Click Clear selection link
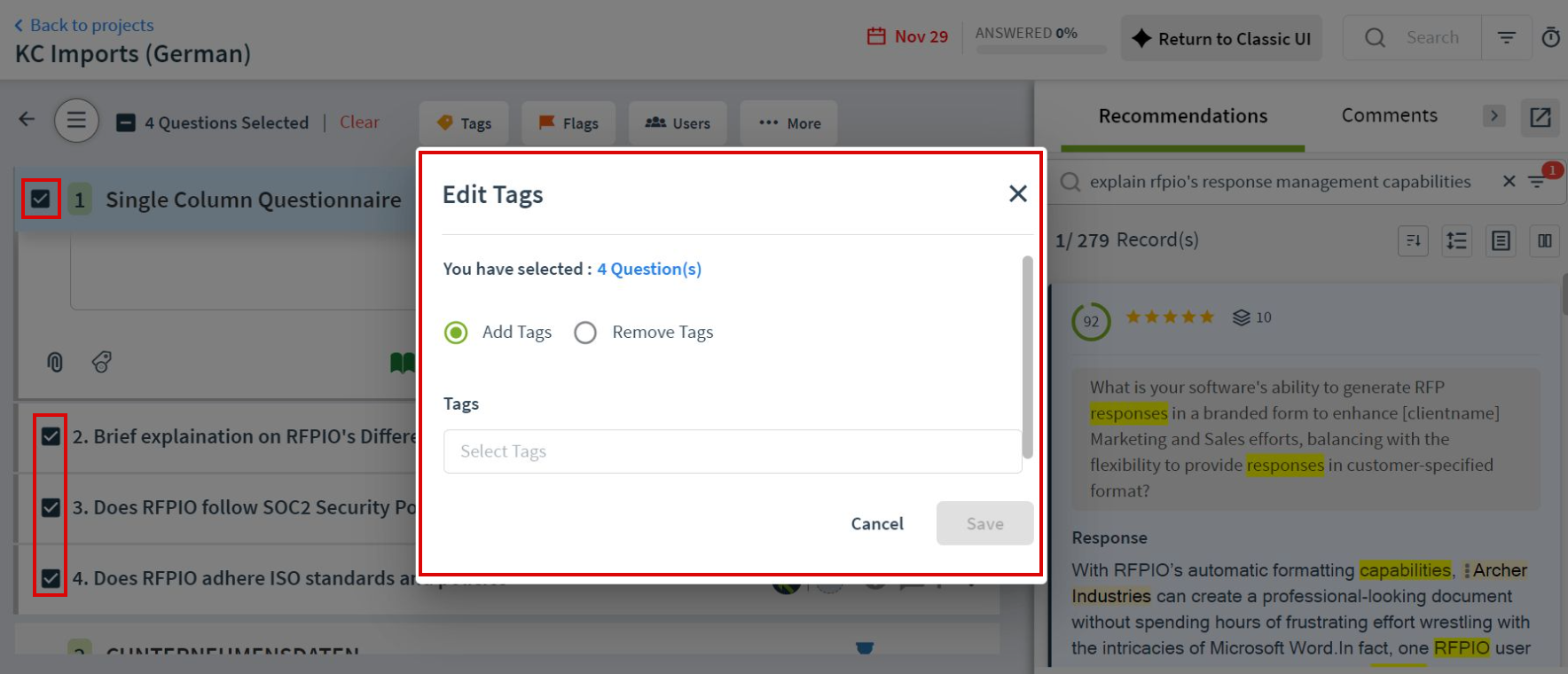This screenshot has width=1568, height=674. [x=359, y=122]
